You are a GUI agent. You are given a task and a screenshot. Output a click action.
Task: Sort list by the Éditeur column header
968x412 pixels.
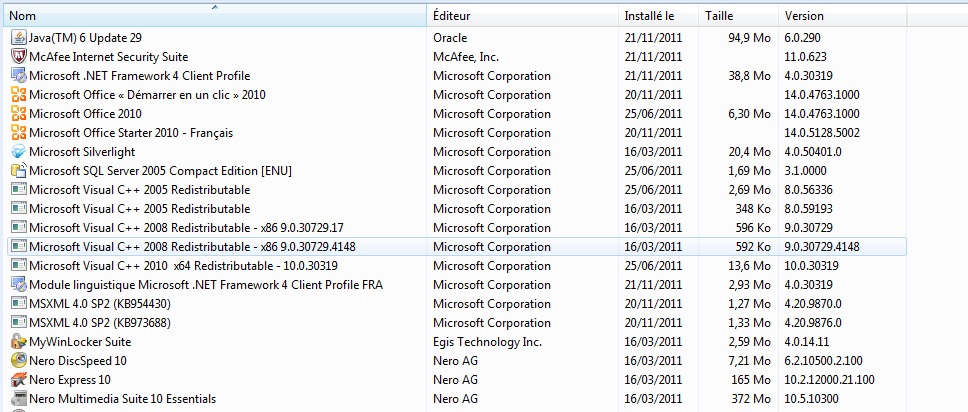(x=522, y=16)
